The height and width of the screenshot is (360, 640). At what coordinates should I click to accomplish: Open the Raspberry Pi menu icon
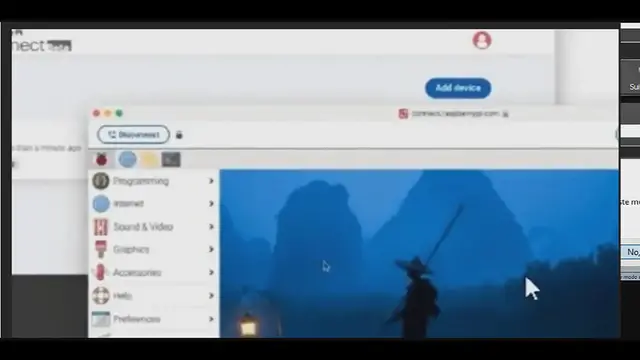[x=102, y=160]
